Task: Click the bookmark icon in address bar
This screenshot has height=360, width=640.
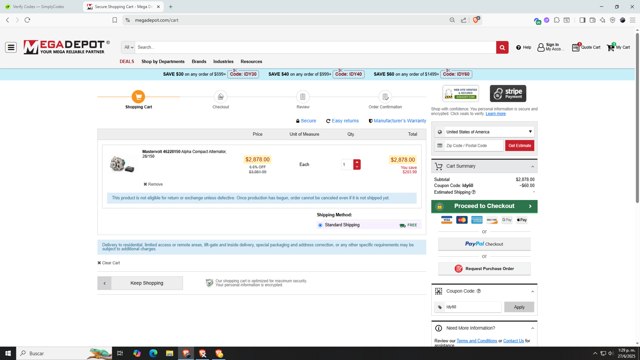Action: pos(115,20)
